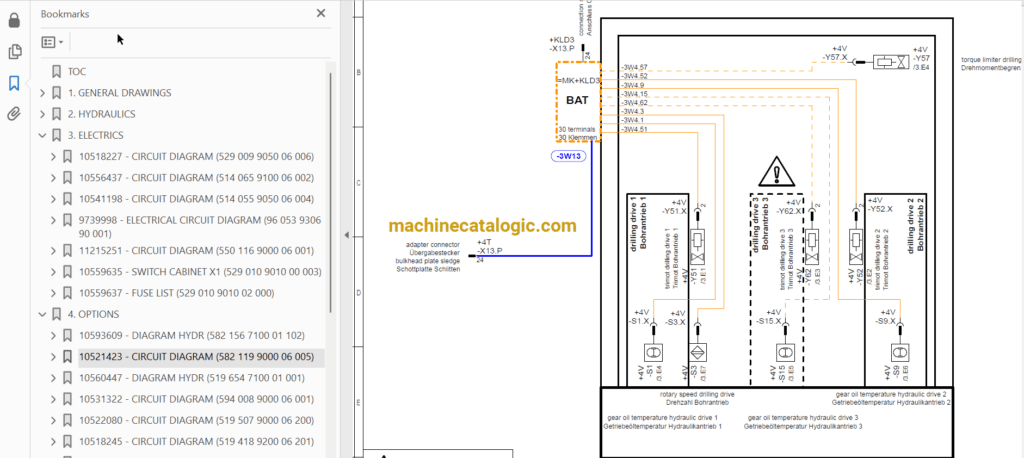Viewport: 1024px width, 458px height.
Task: Open the bookmarks options dropdown menu
Action: click(x=52, y=42)
